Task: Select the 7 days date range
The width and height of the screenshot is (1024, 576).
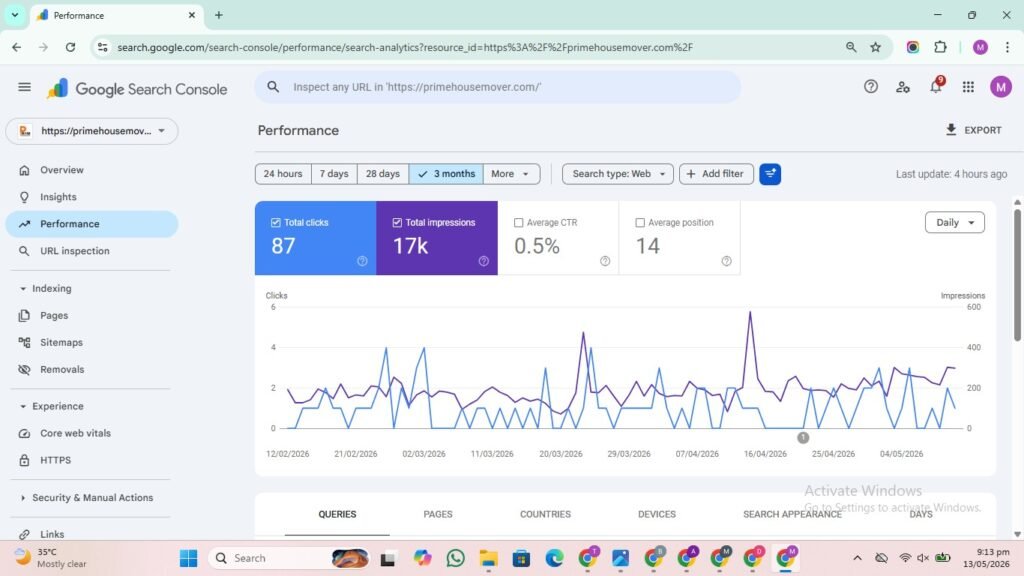Action: tap(334, 174)
